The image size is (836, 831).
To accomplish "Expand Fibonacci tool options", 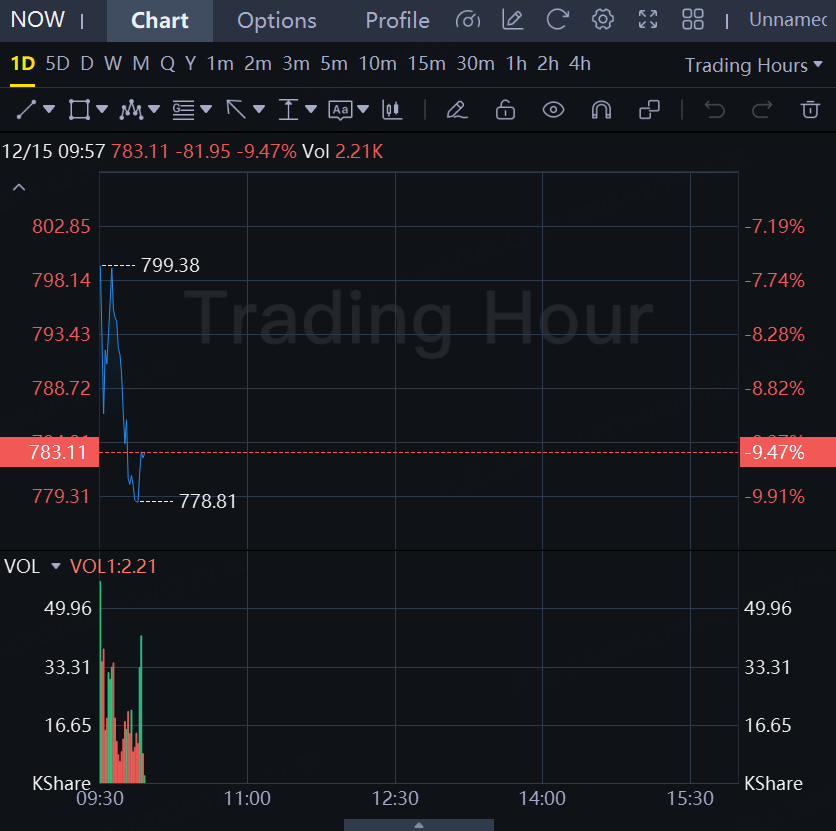I will (x=206, y=110).
